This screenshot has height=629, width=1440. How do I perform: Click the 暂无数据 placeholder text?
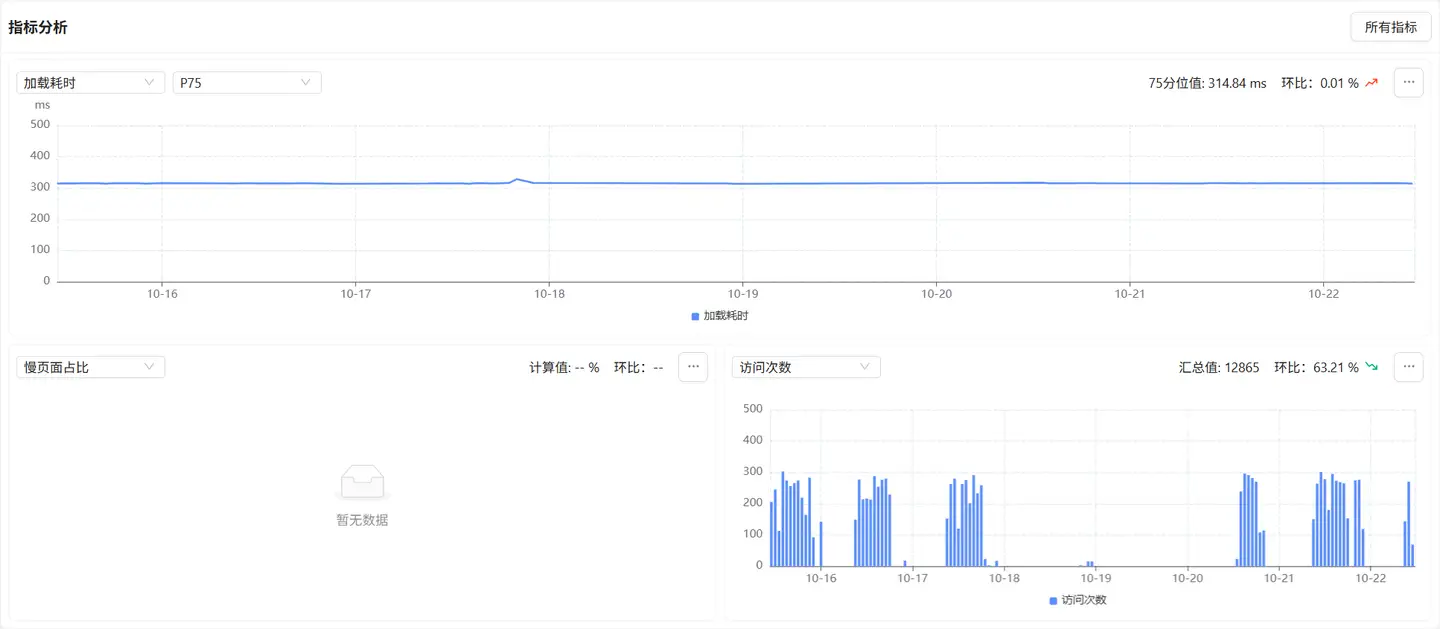pyautogui.click(x=362, y=520)
